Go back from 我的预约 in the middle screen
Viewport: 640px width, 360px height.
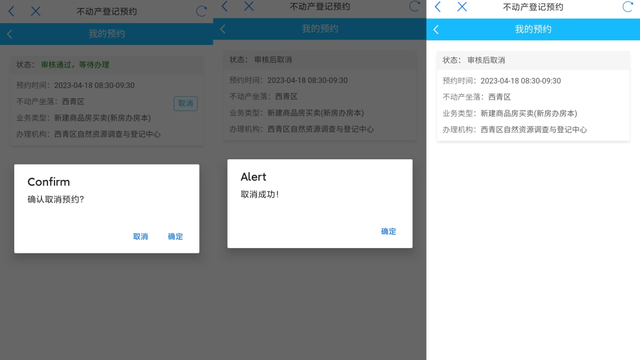click(x=223, y=29)
